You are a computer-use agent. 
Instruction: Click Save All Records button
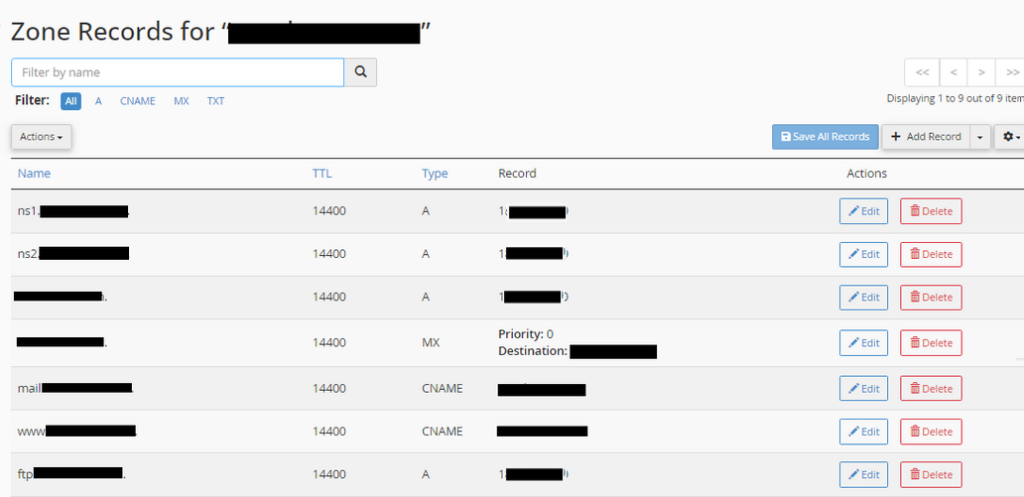pyautogui.click(x=825, y=137)
